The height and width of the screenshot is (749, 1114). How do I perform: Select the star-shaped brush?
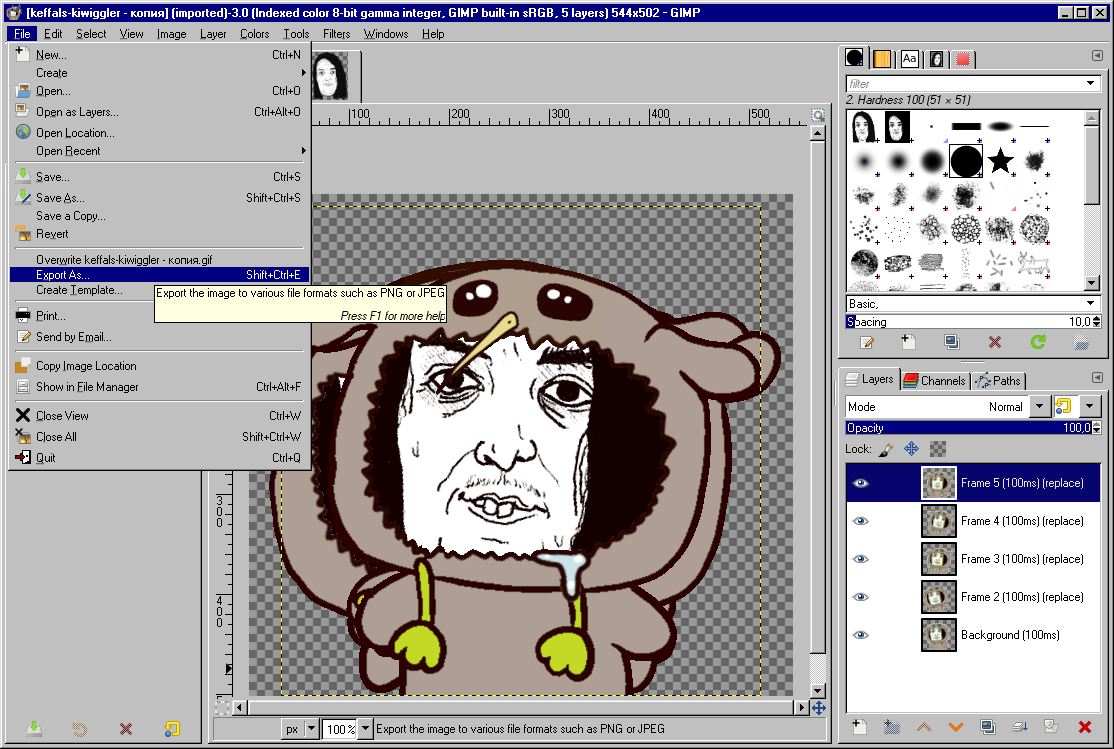click(x=1000, y=161)
